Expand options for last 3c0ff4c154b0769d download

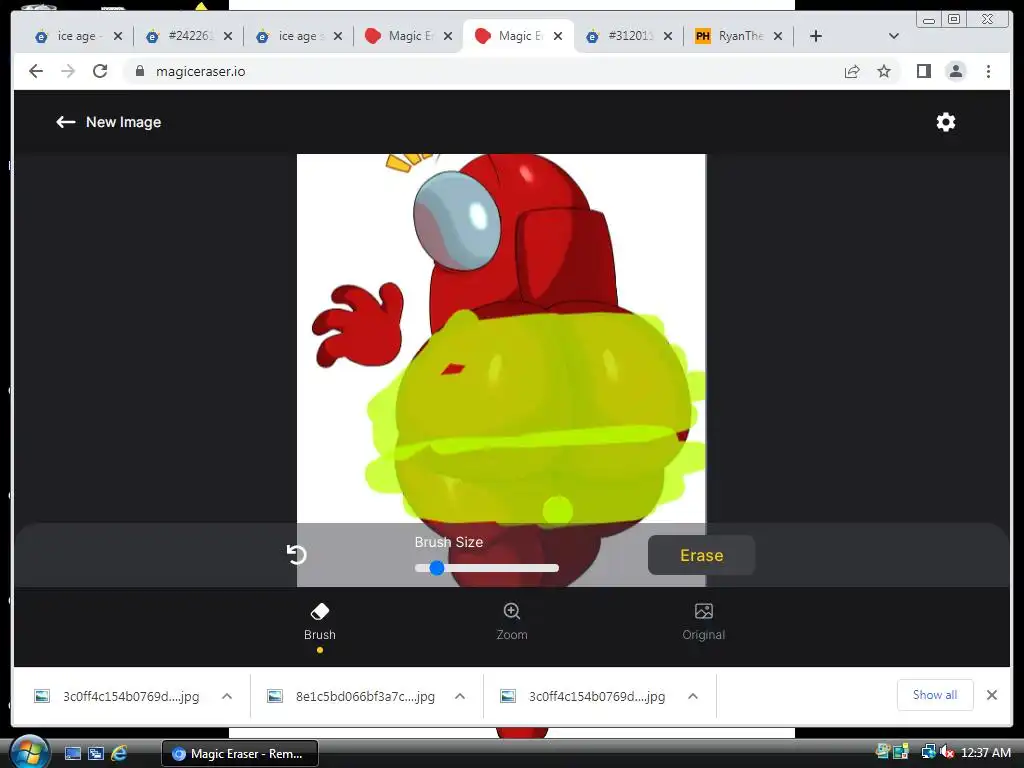tap(693, 696)
